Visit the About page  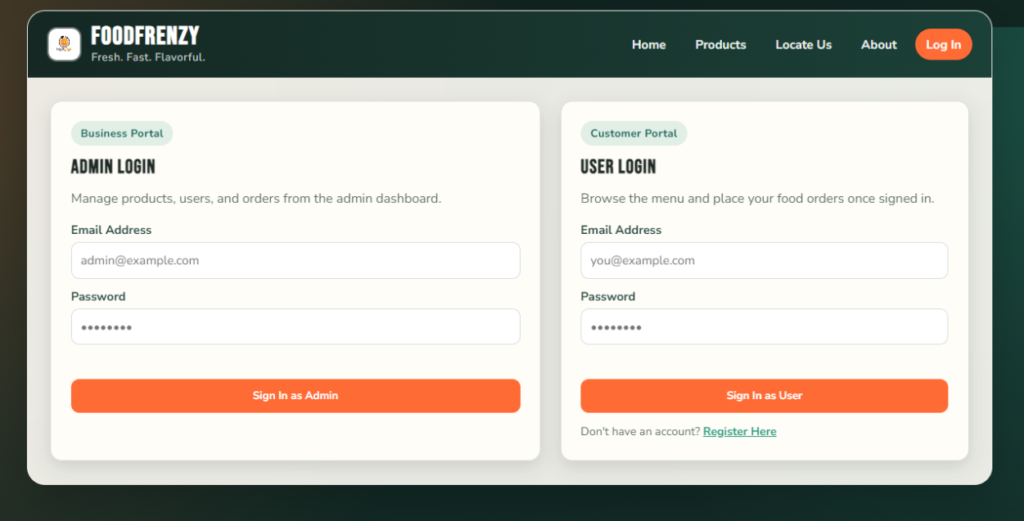[878, 44]
